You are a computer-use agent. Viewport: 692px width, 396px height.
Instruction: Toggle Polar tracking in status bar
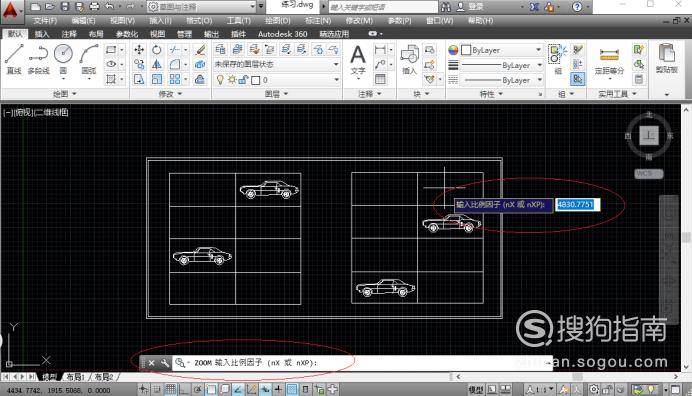point(197,389)
